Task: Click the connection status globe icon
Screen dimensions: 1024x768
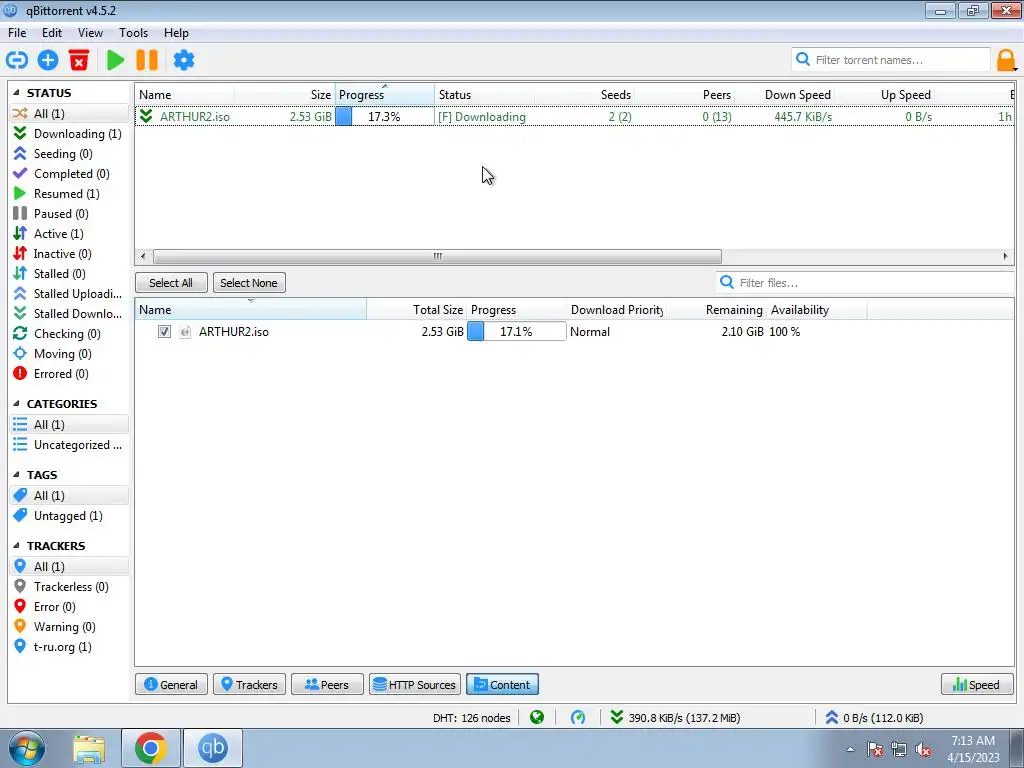Action: coord(537,718)
